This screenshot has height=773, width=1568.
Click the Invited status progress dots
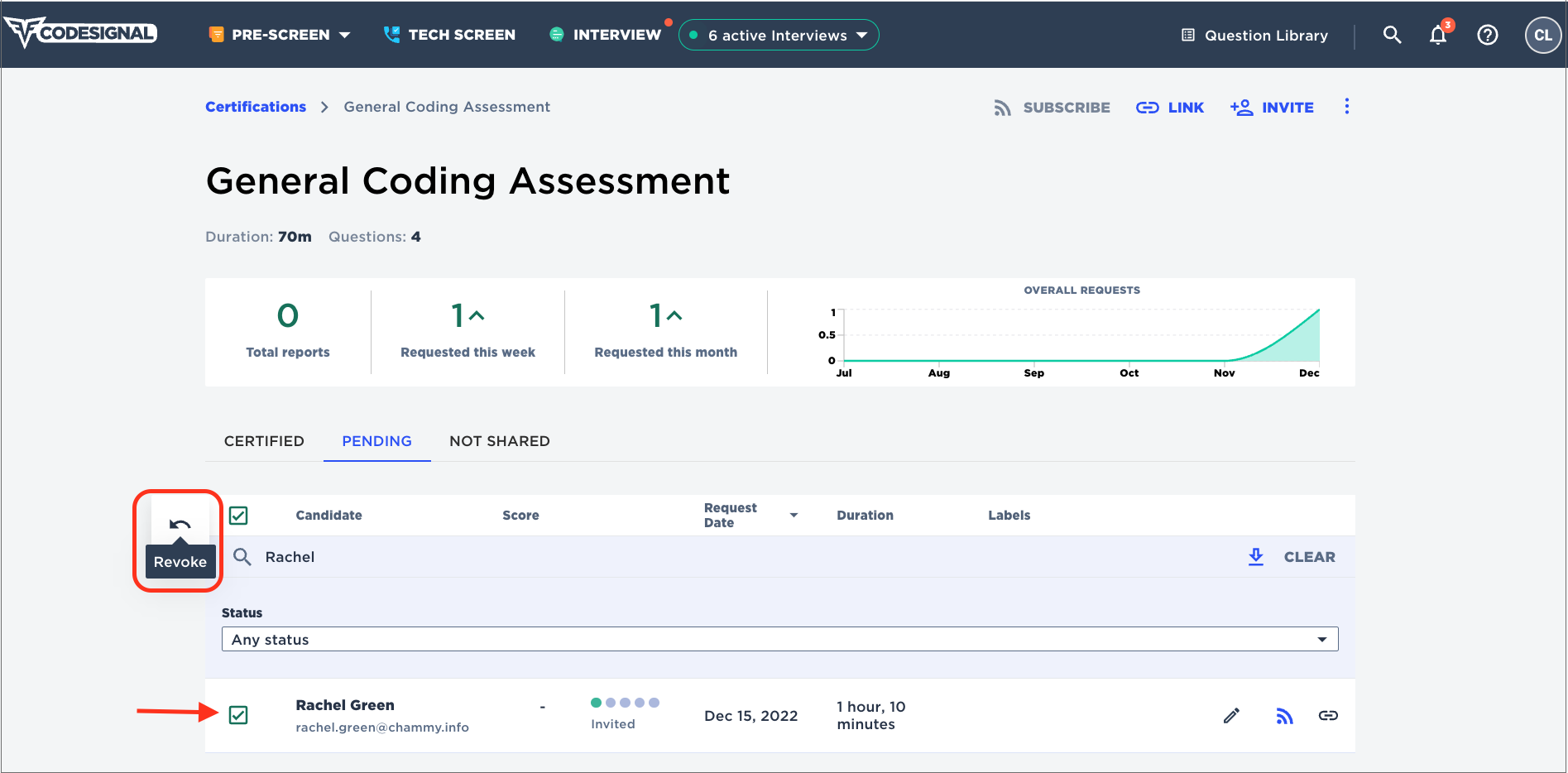point(625,703)
